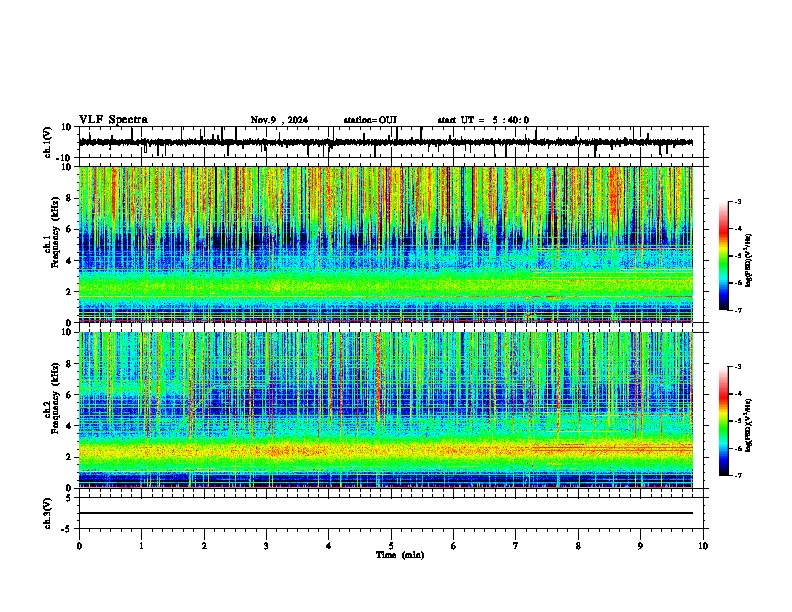Click the "start UT = 5 :40: 0" text
This screenshot has height=612, width=792.
pos(483,120)
